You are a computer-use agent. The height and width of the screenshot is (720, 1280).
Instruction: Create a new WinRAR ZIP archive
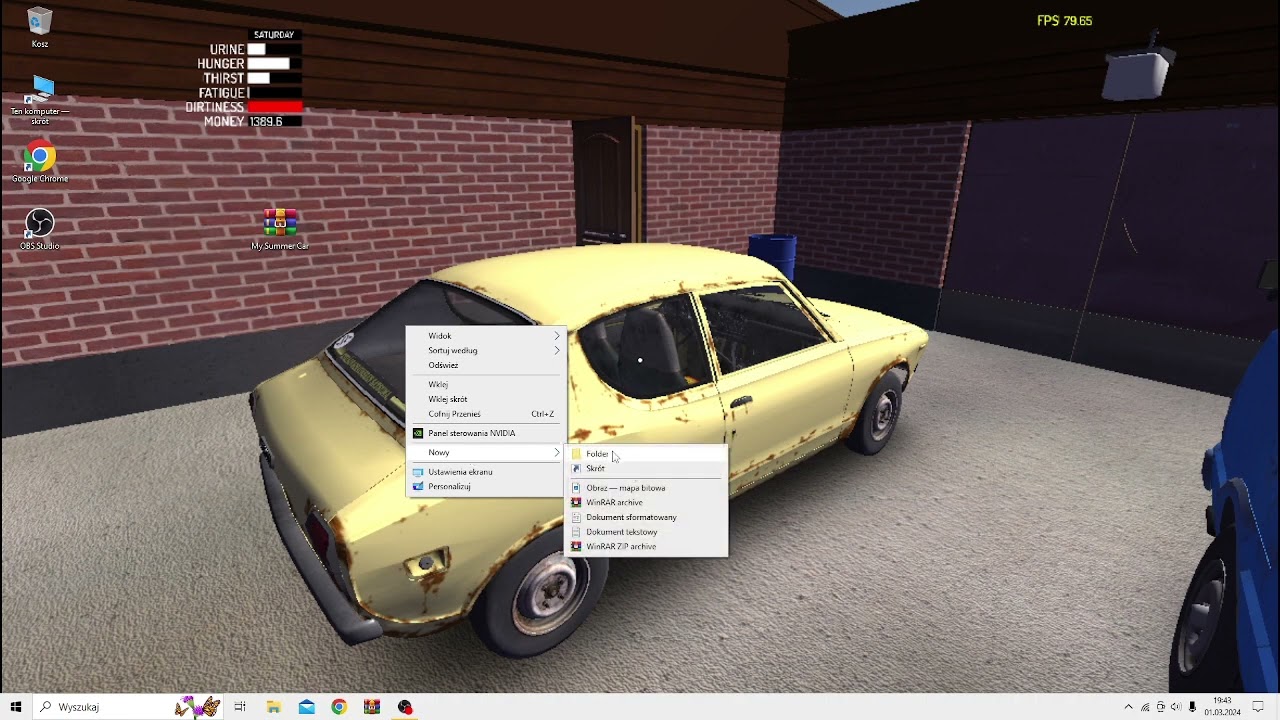647,546
